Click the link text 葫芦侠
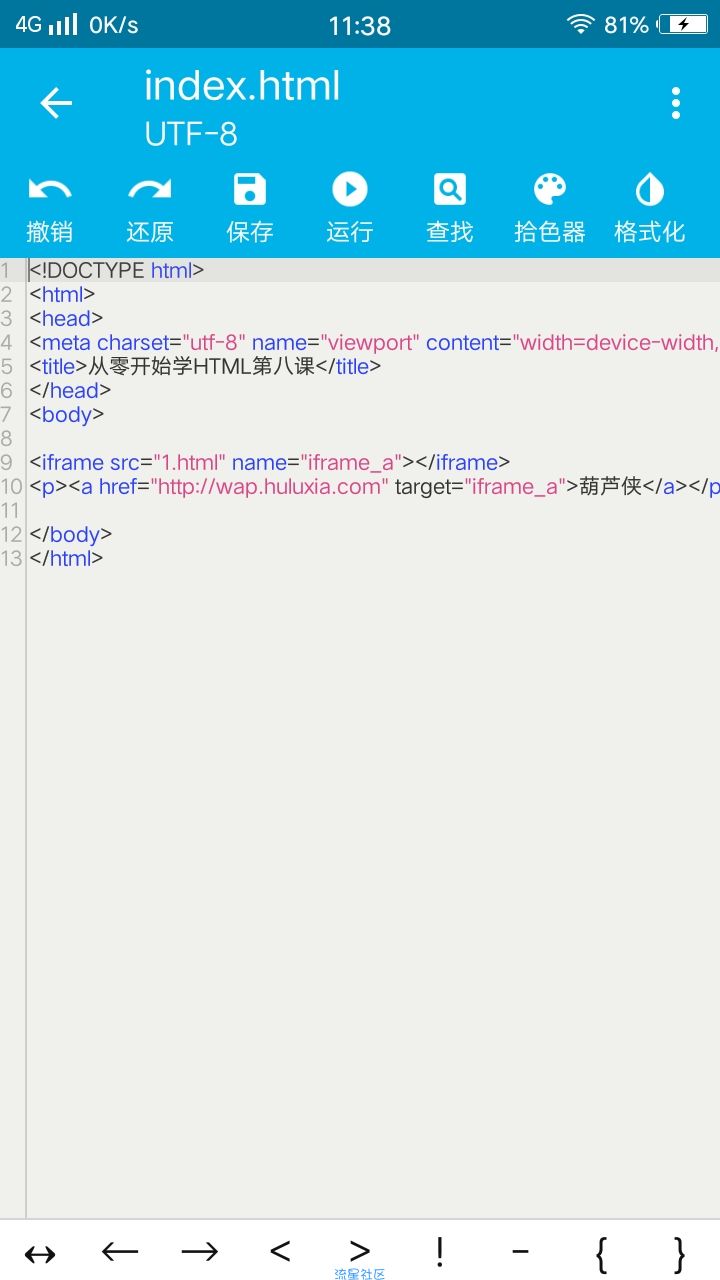 pos(611,486)
